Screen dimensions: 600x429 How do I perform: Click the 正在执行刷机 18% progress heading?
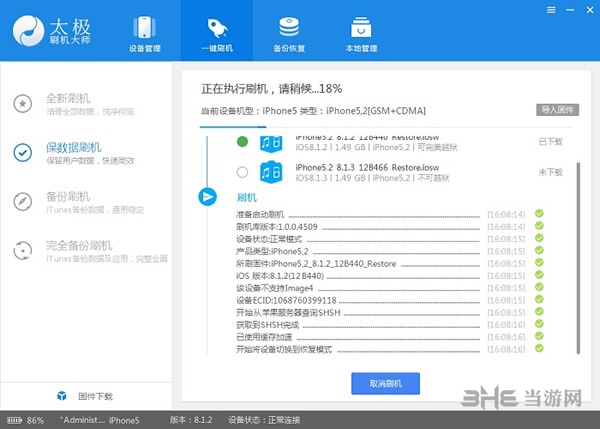click(272, 89)
